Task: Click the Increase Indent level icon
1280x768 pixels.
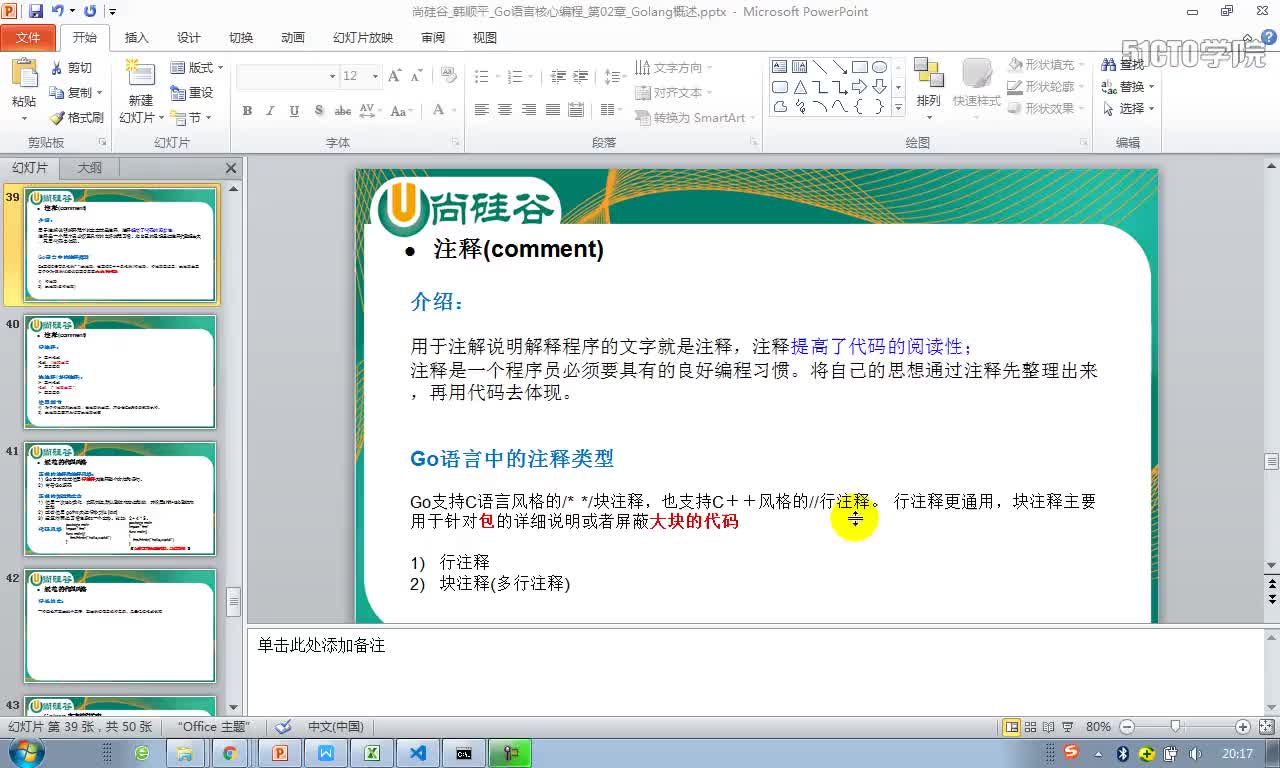Action: (x=581, y=76)
